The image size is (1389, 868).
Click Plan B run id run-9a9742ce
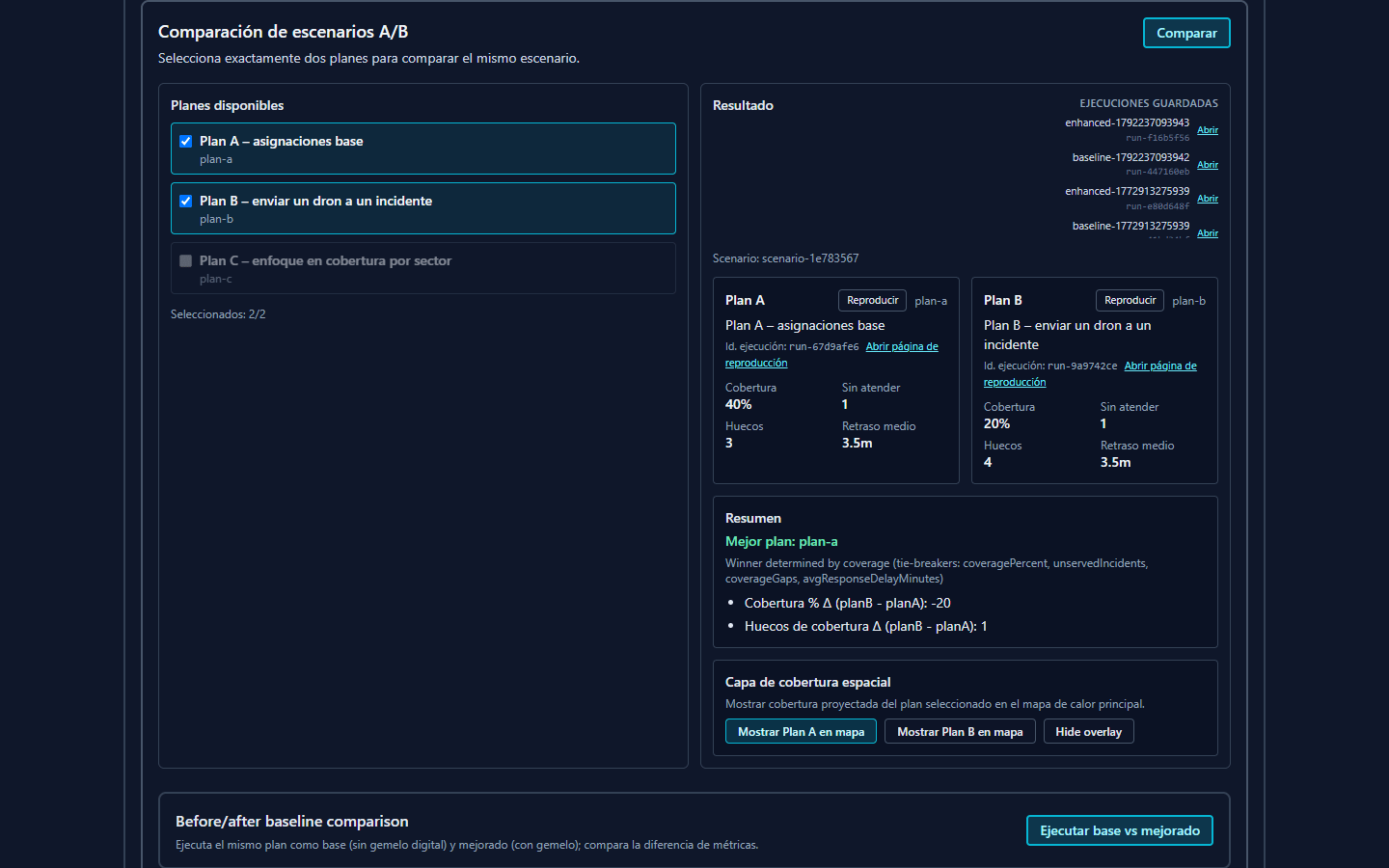(x=1082, y=366)
